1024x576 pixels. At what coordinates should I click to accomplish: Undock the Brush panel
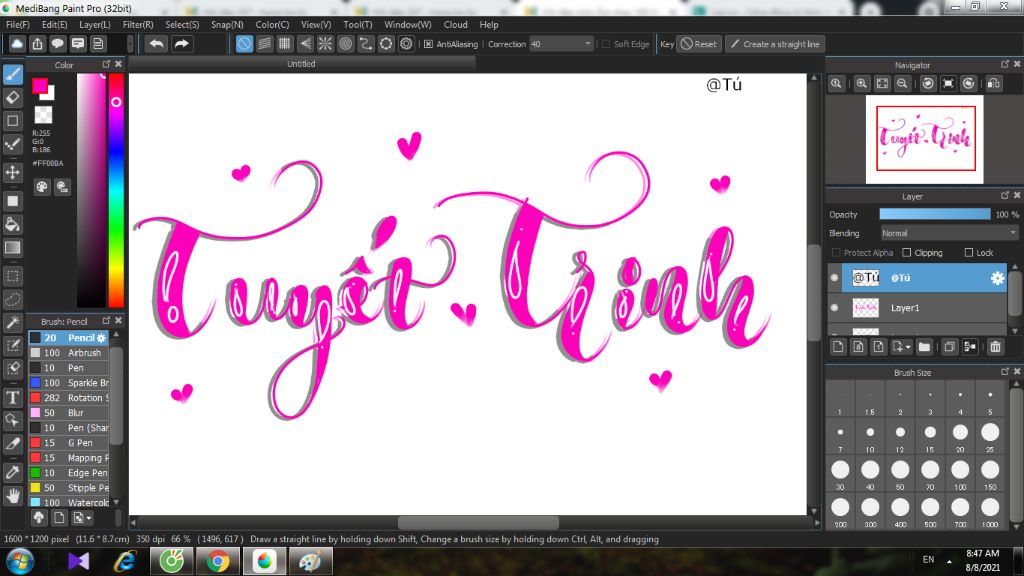pyautogui.click(x=106, y=320)
